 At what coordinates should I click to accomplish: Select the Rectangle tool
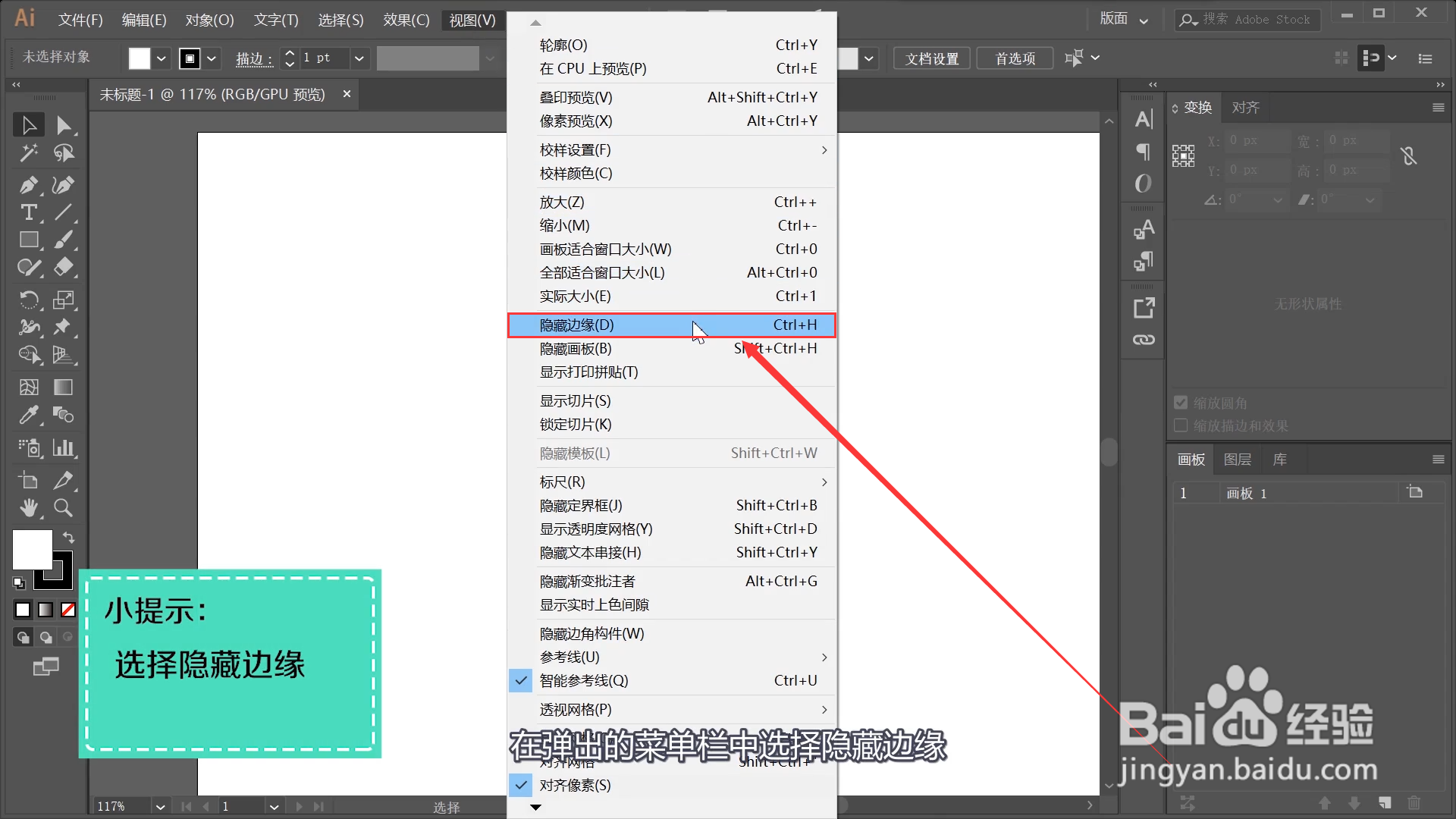click(x=29, y=240)
